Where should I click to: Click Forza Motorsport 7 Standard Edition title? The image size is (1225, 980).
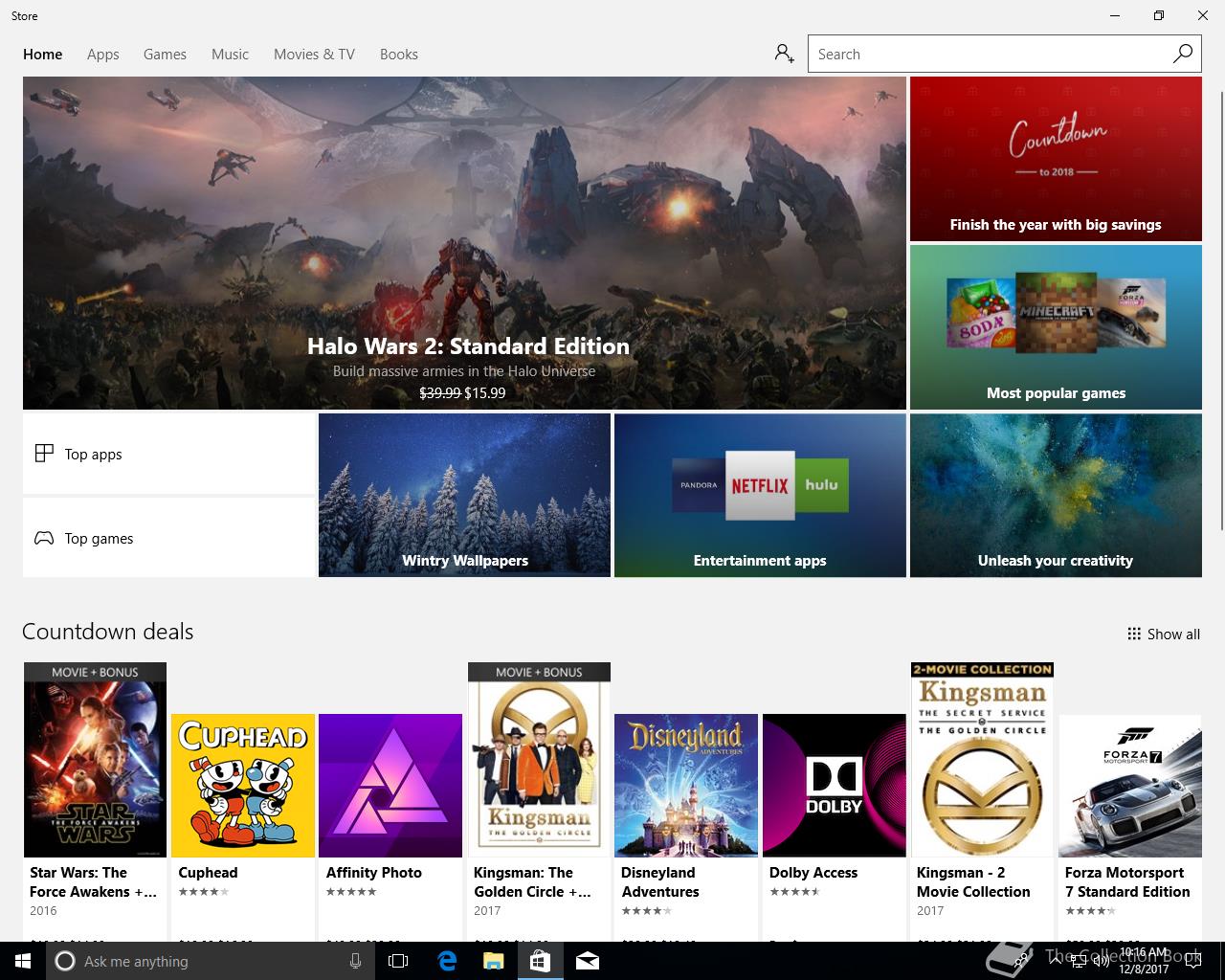(x=1127, y=882)
